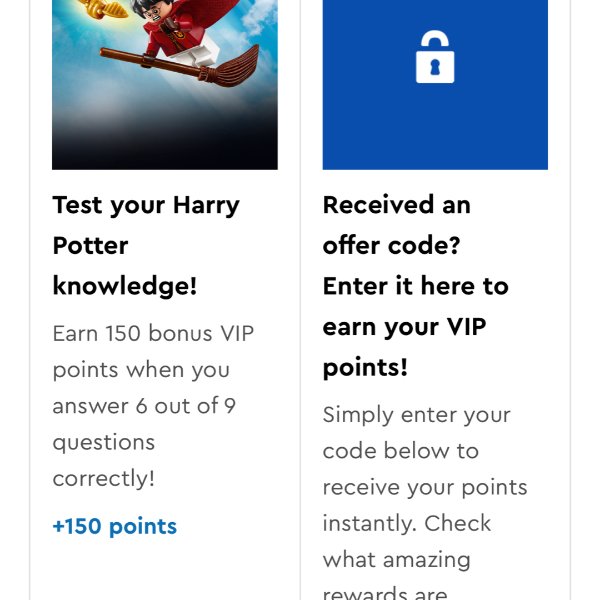
Task: Open the blue offer code tile
Action: (435, 85)
